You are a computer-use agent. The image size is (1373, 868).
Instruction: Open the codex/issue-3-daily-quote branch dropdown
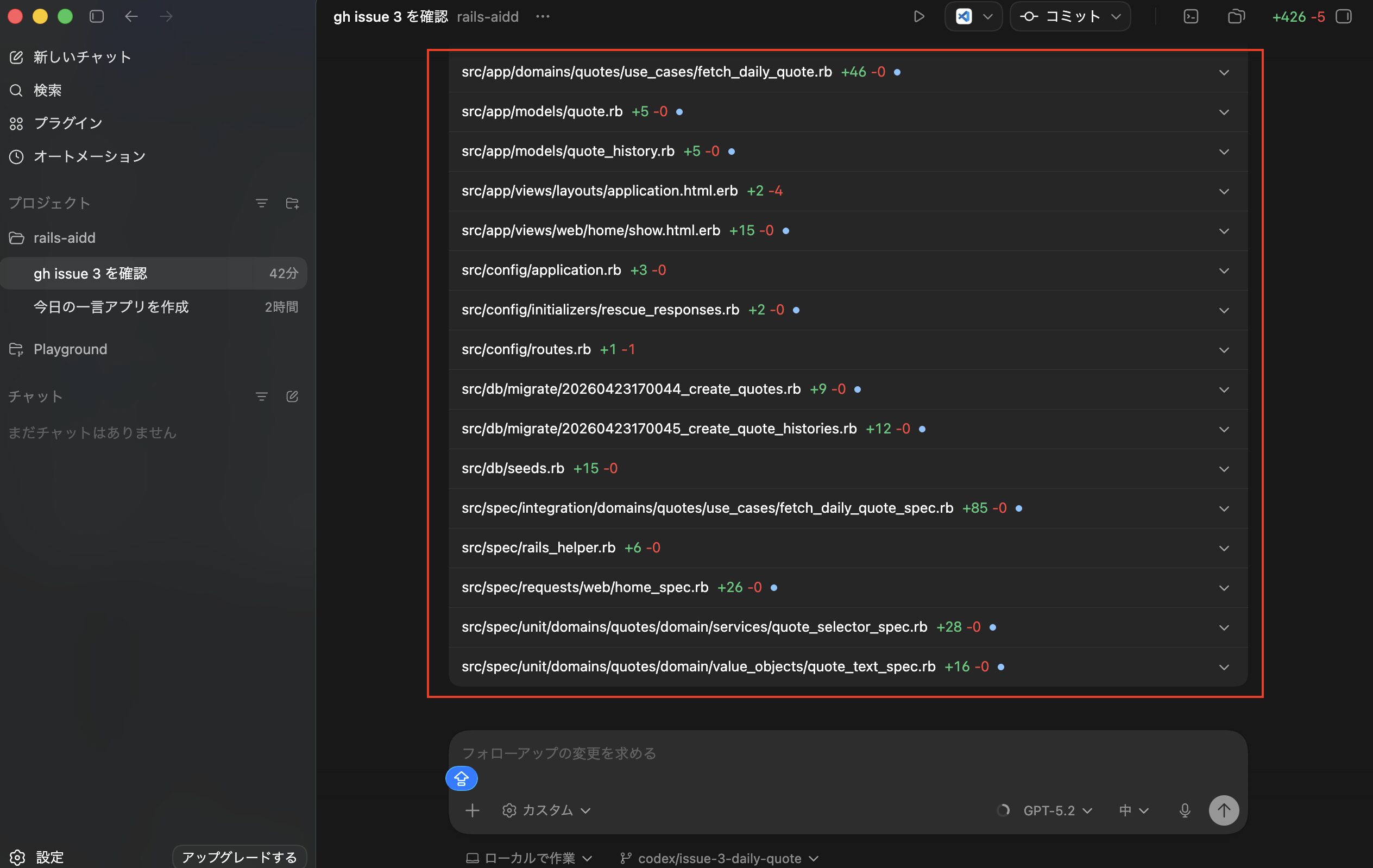pyautogui.click(x=720, y=858)
